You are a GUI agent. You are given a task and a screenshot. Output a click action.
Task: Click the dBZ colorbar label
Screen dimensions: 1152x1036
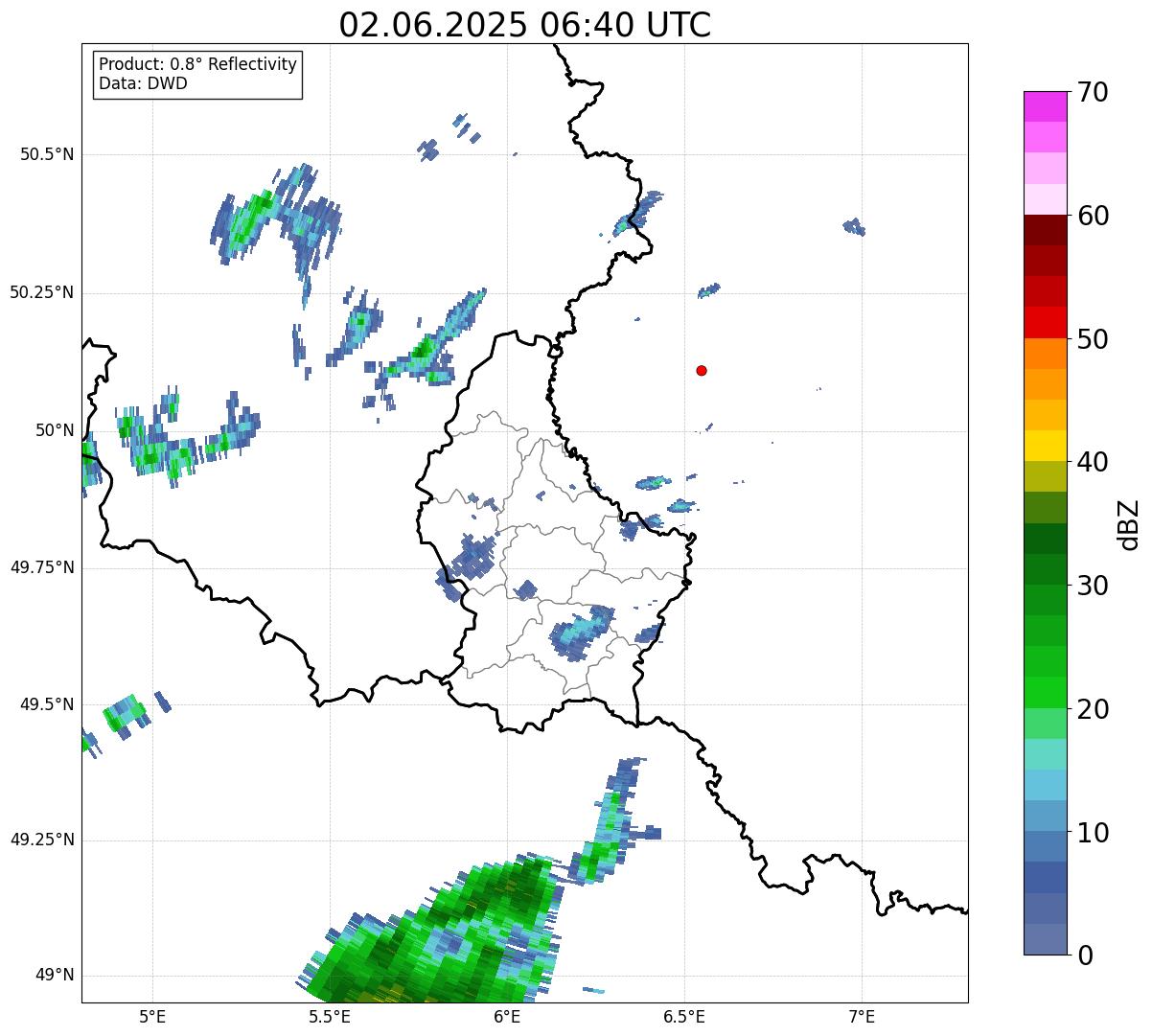[x=1129, y=523]
